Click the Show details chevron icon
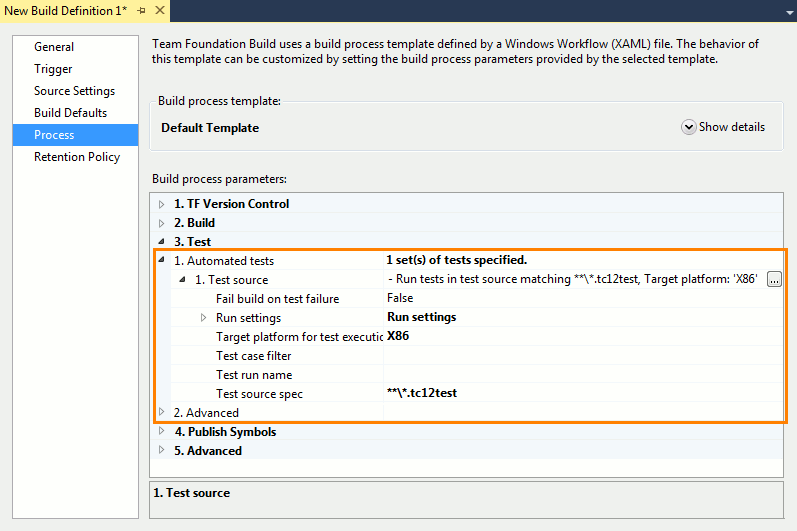 point(689,127)
